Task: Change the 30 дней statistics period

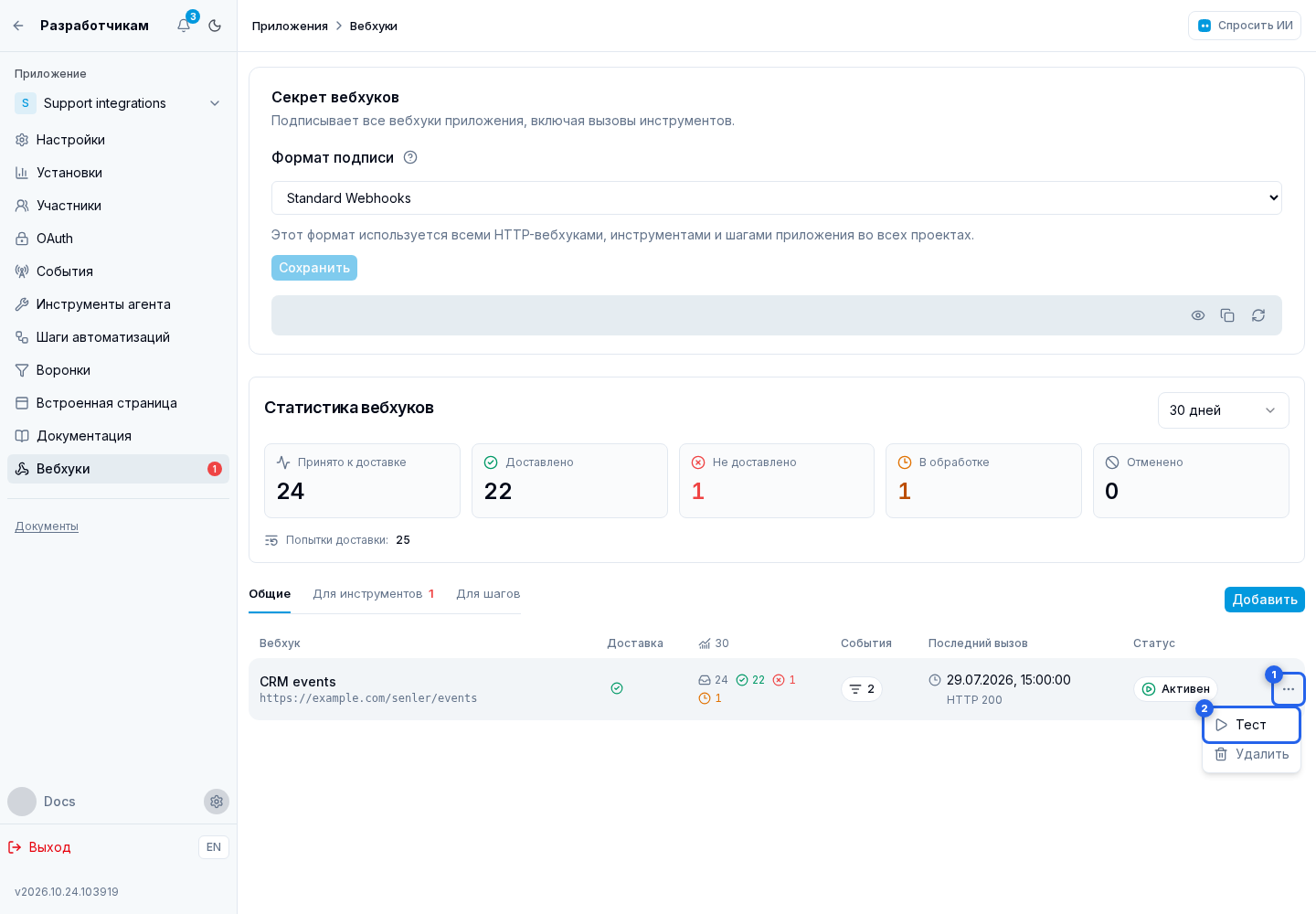Action: 1224,410
